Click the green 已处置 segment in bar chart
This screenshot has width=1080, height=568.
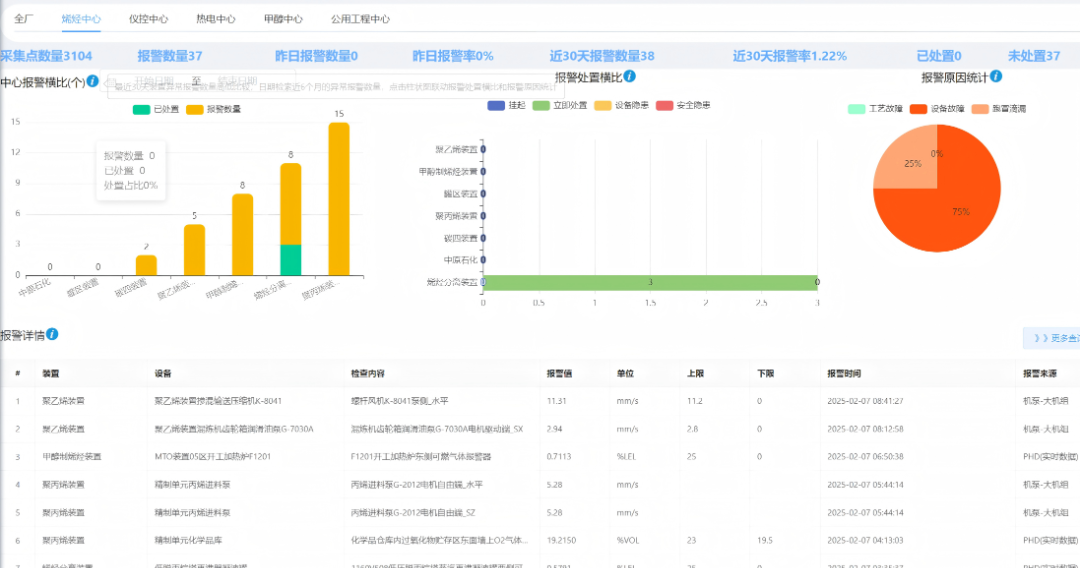point(291,260)
